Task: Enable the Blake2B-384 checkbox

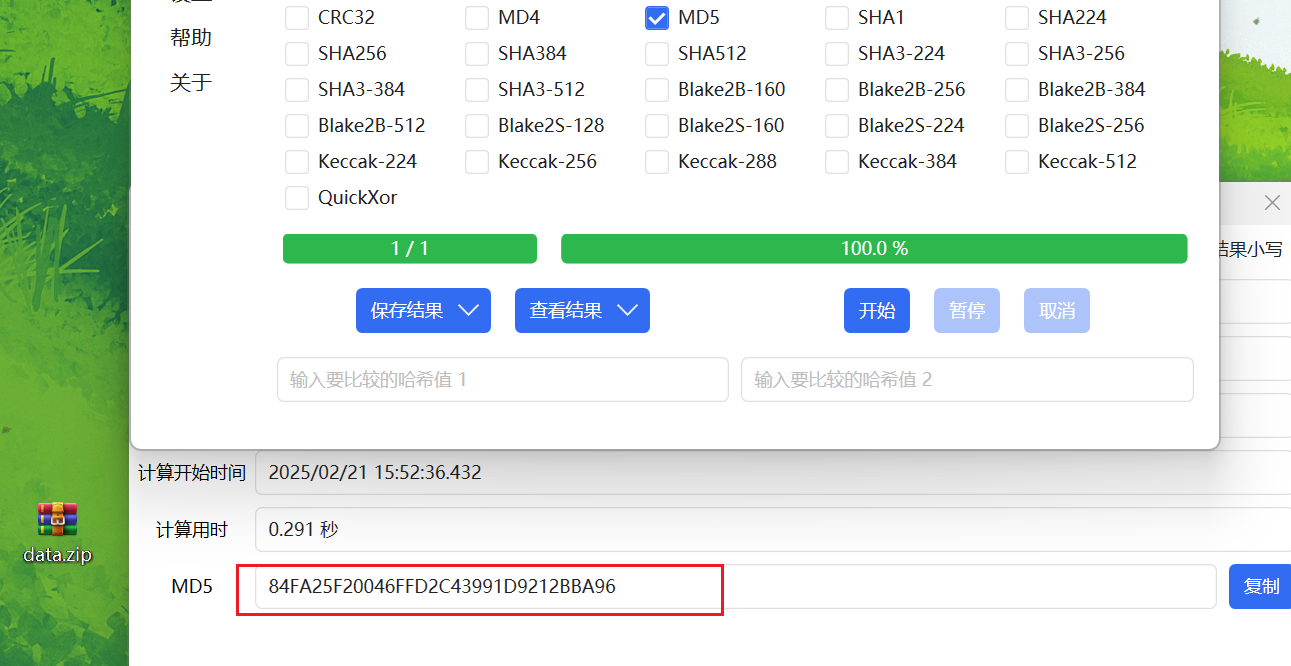Action: pyautogui.click(x=1017, y=90)
